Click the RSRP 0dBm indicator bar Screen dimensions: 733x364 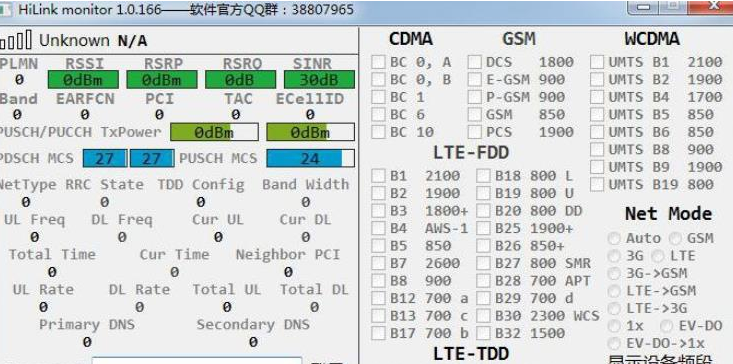pyautogui.click(x=162, y=80)
